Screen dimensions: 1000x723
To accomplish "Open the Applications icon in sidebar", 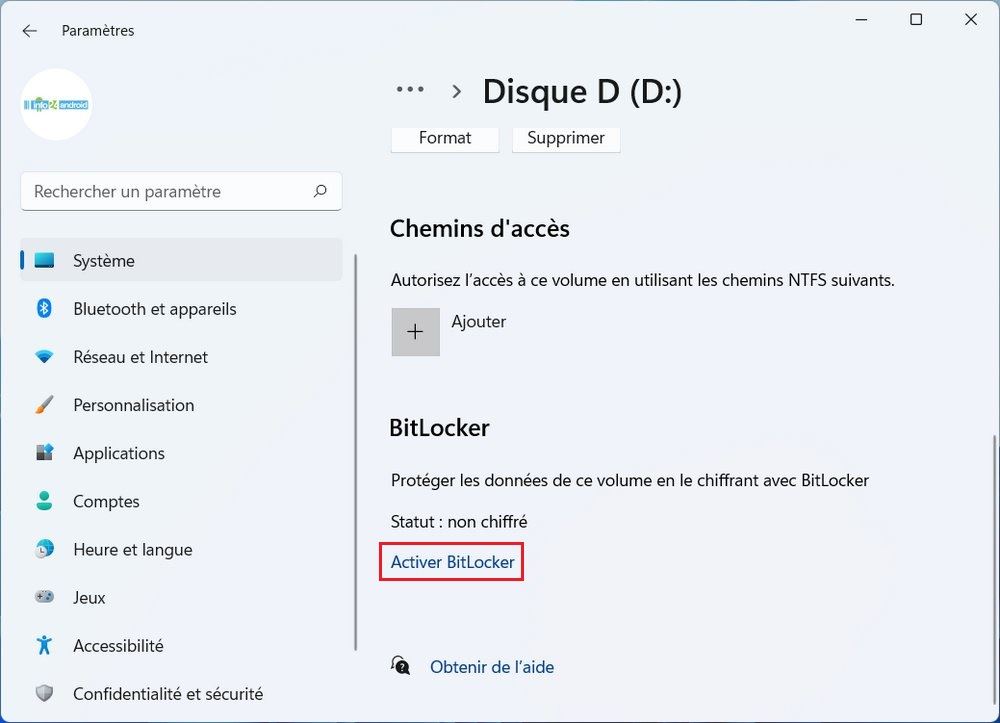I will [44, 453].
